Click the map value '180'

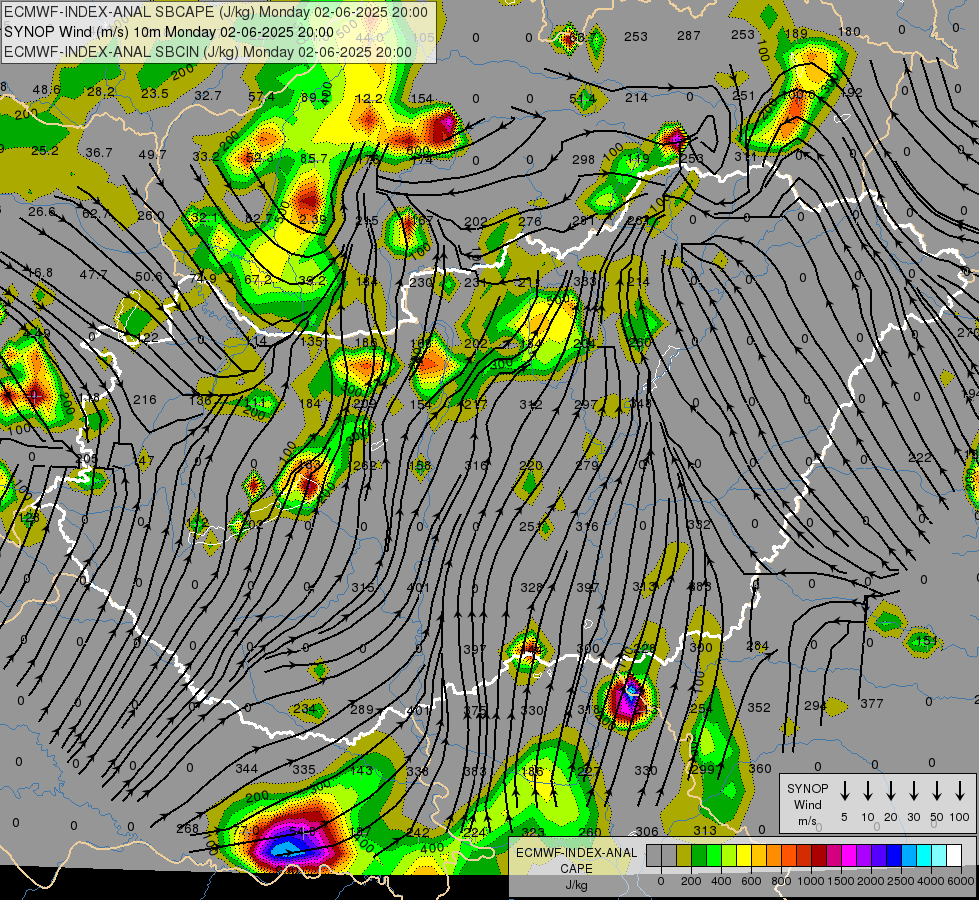849,31
